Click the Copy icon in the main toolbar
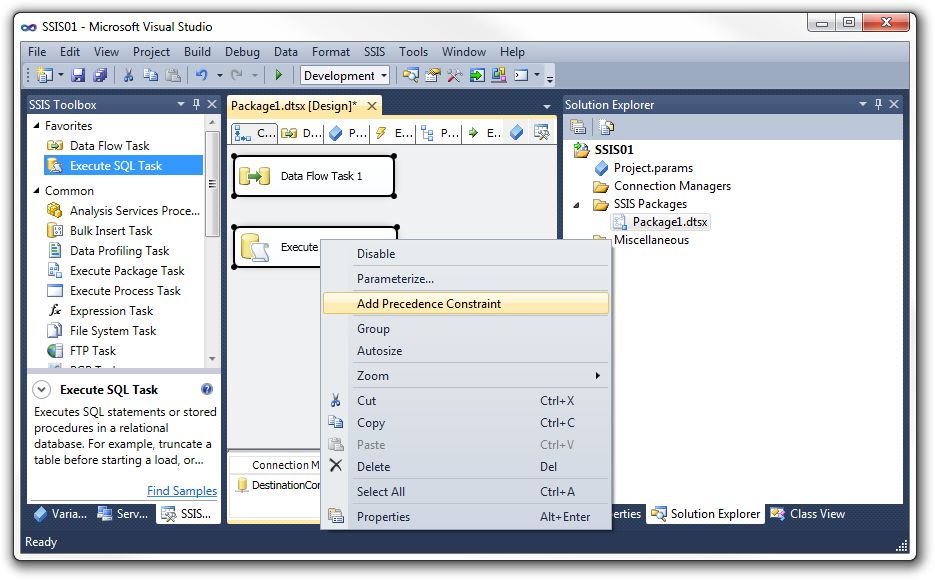This screenshot has height=580, width=935. [150, 75]
